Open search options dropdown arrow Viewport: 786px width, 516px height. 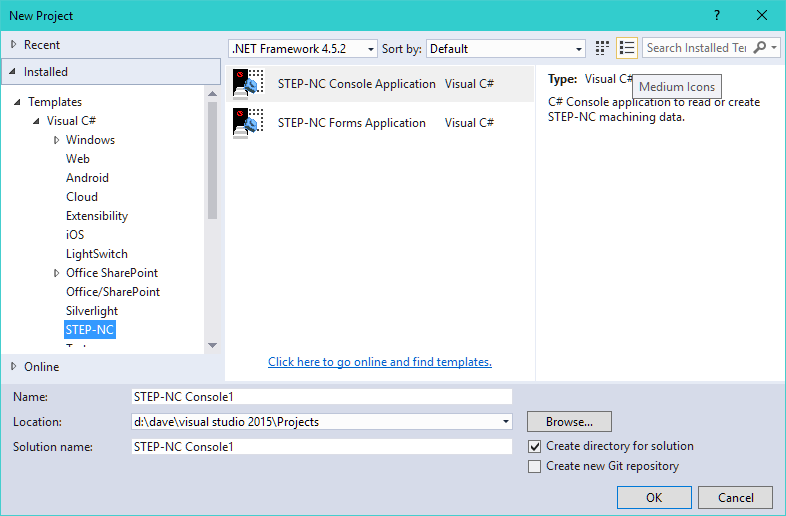(774, 48)
